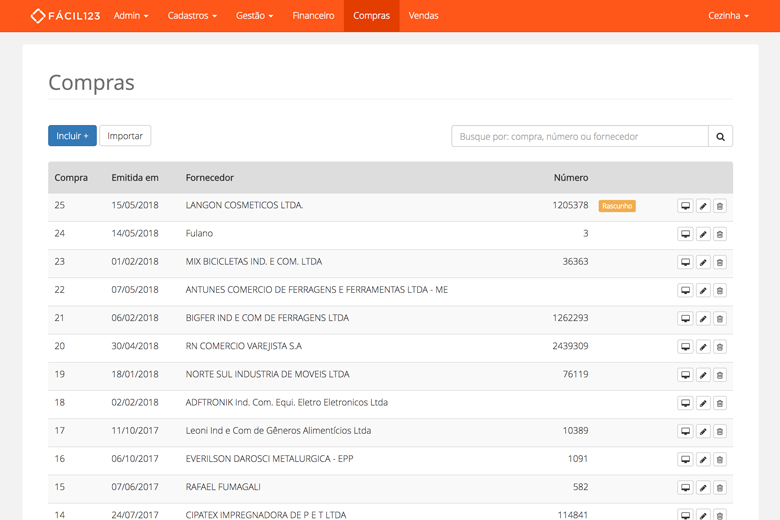Delete purchase 20 RN COMERCIO trash icon

click(720, 347)
